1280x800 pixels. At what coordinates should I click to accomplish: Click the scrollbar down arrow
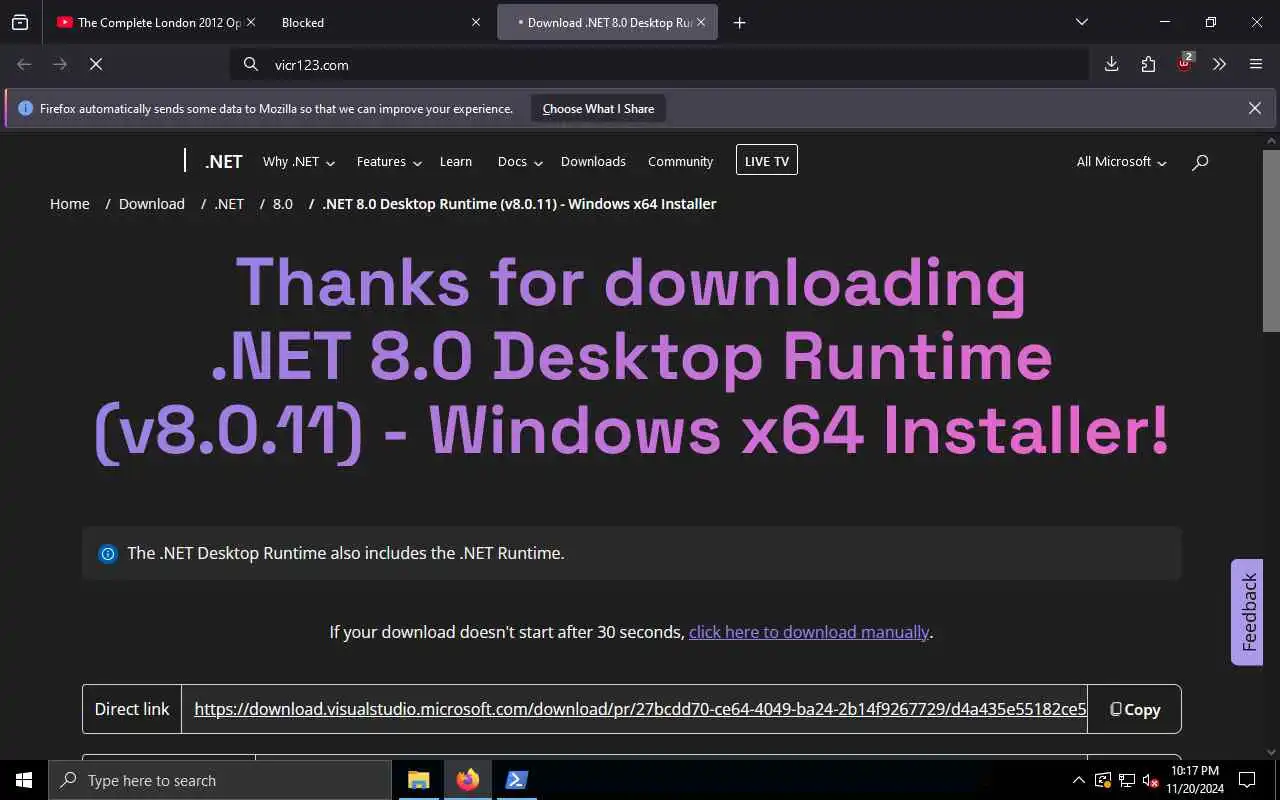pos(1271,751)
